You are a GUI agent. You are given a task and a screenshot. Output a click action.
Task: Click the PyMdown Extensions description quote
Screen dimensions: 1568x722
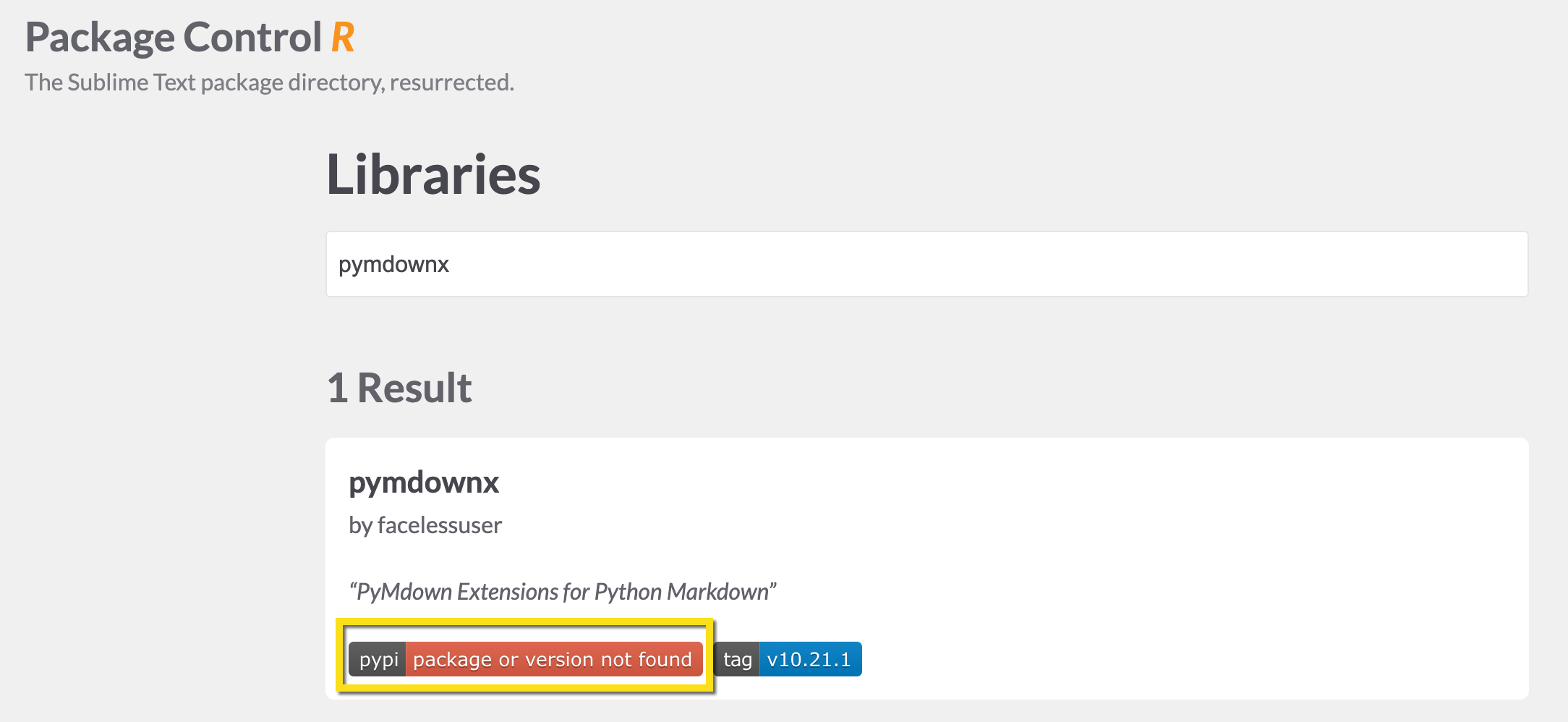[562, 592]
